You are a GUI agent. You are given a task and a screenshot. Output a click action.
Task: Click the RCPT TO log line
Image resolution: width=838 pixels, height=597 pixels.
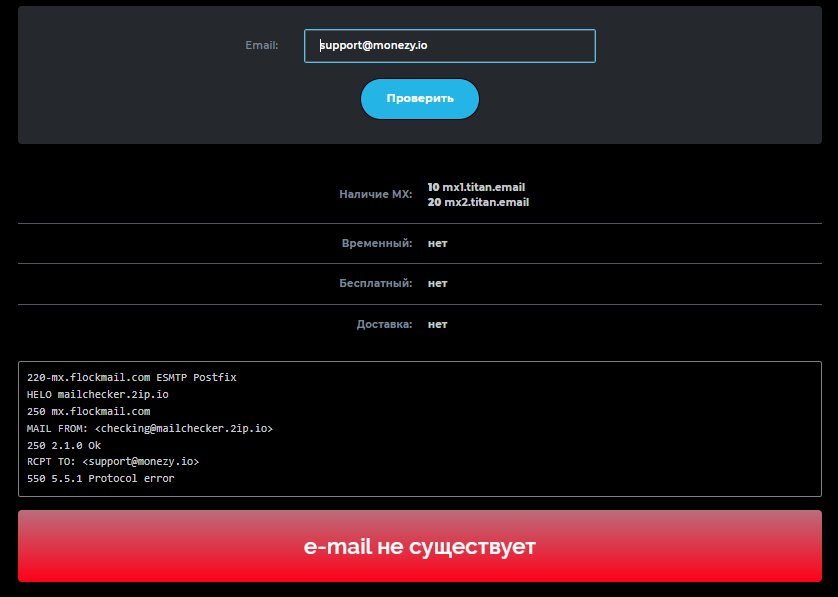113,462
